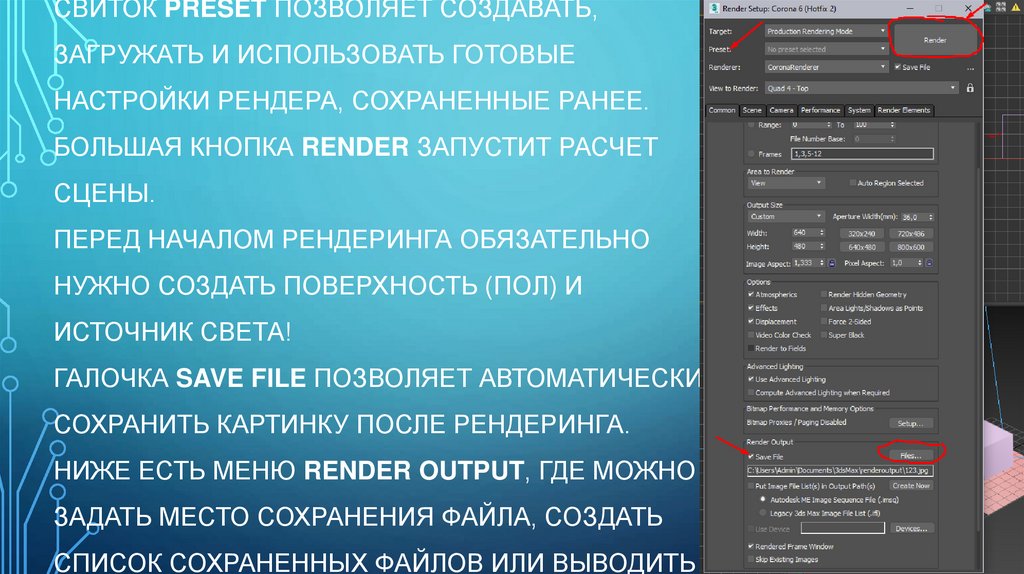The height and width of the screenshot is (574, 1024).
Task: Toggle Save File checkbox near Render button
Action: 897,67
